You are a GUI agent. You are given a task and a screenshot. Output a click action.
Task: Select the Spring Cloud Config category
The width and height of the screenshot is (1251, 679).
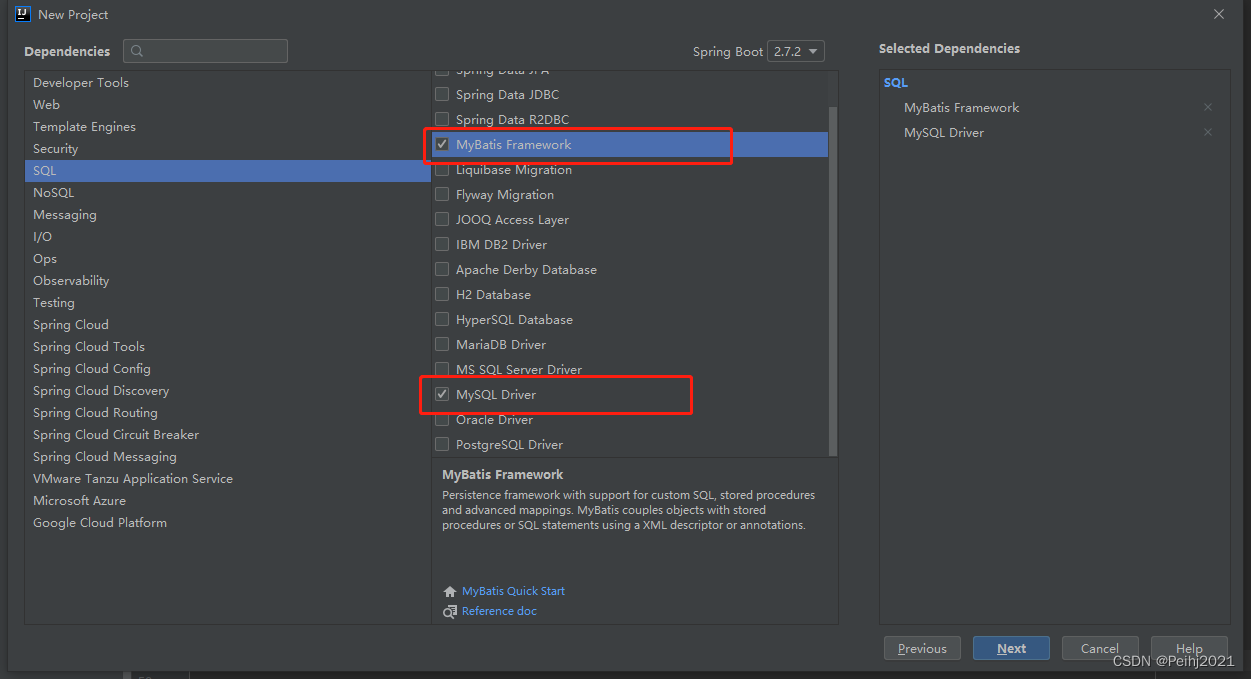(228, 368)
